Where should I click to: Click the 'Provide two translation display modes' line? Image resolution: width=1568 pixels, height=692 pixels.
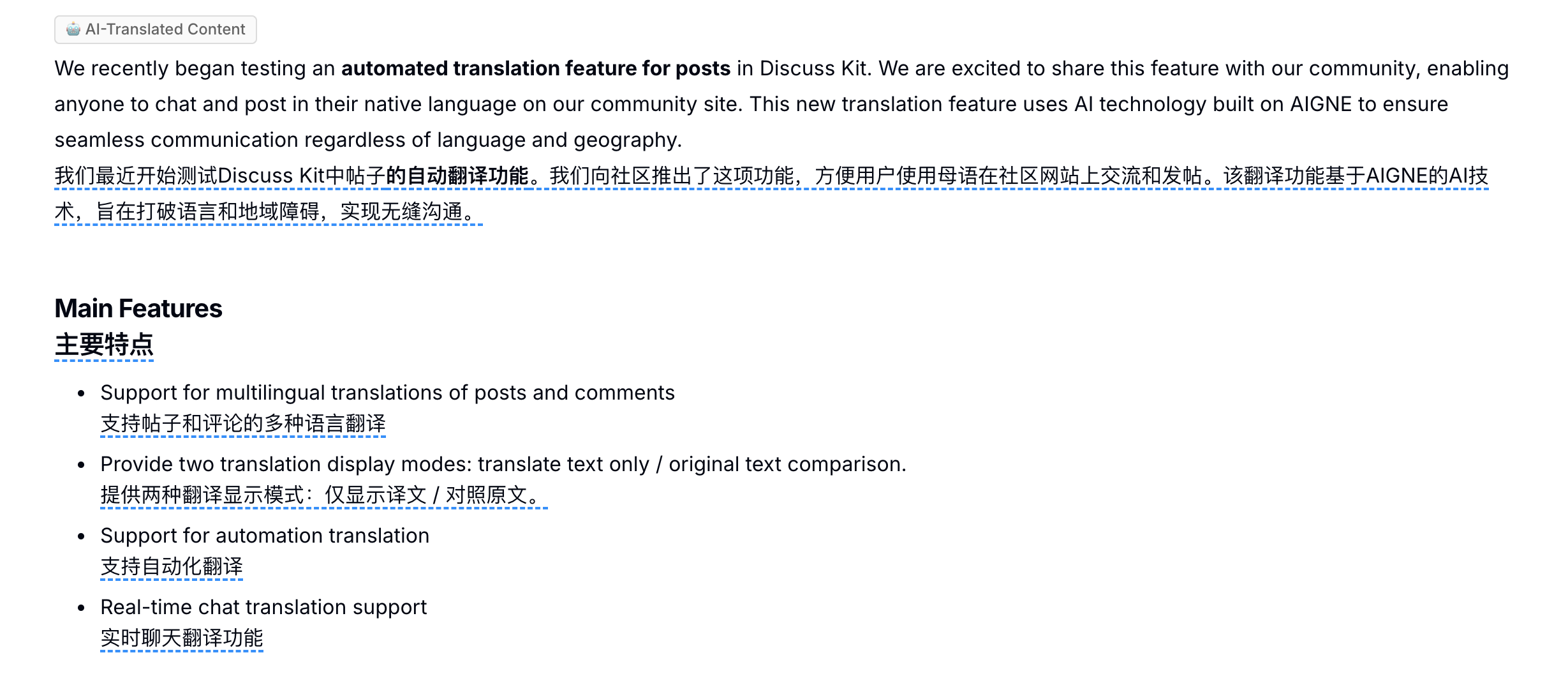tap(503, 464)
